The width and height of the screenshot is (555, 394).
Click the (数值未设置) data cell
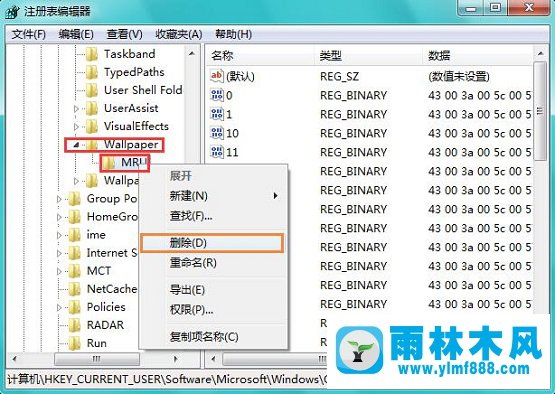[x=459, y=76]
